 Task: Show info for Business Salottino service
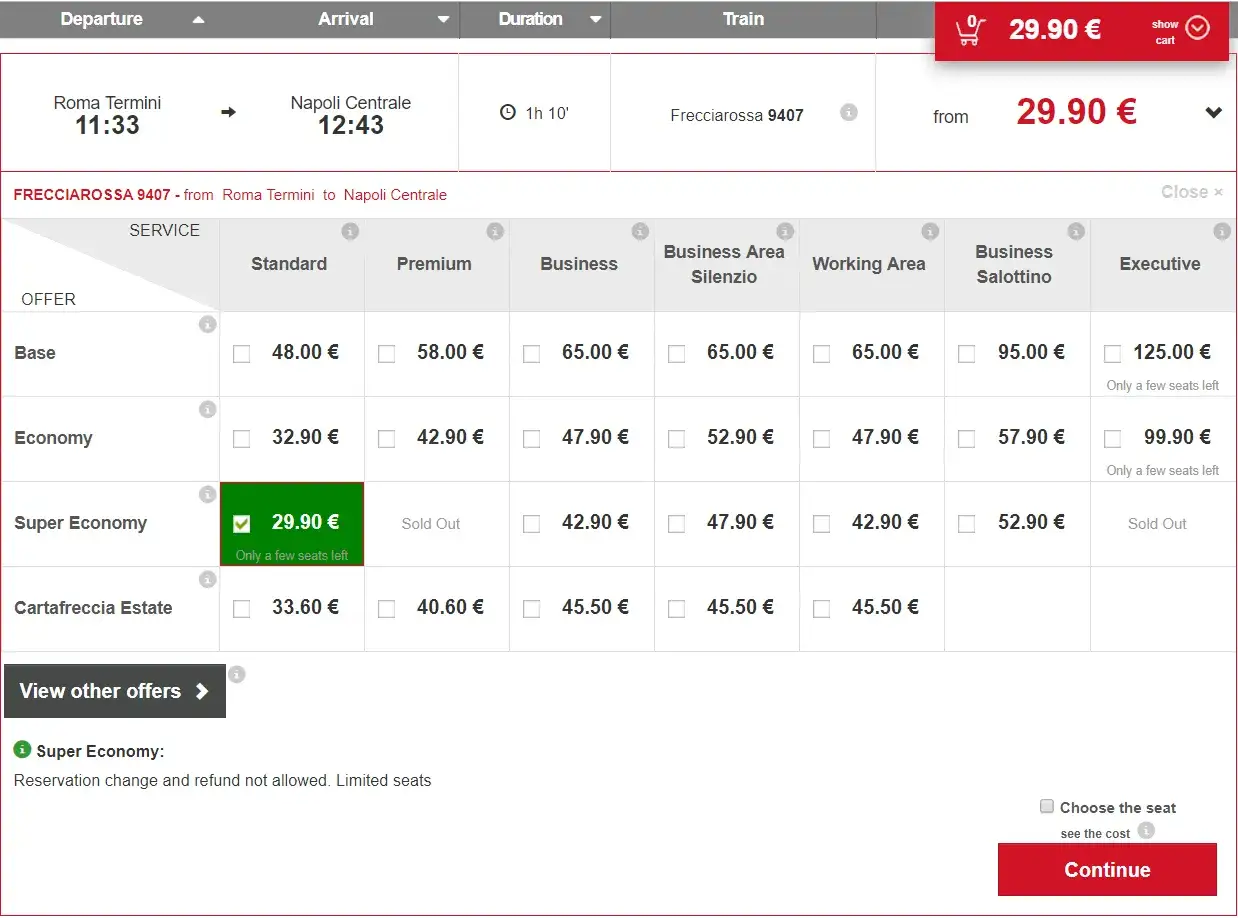point(1076,232)
